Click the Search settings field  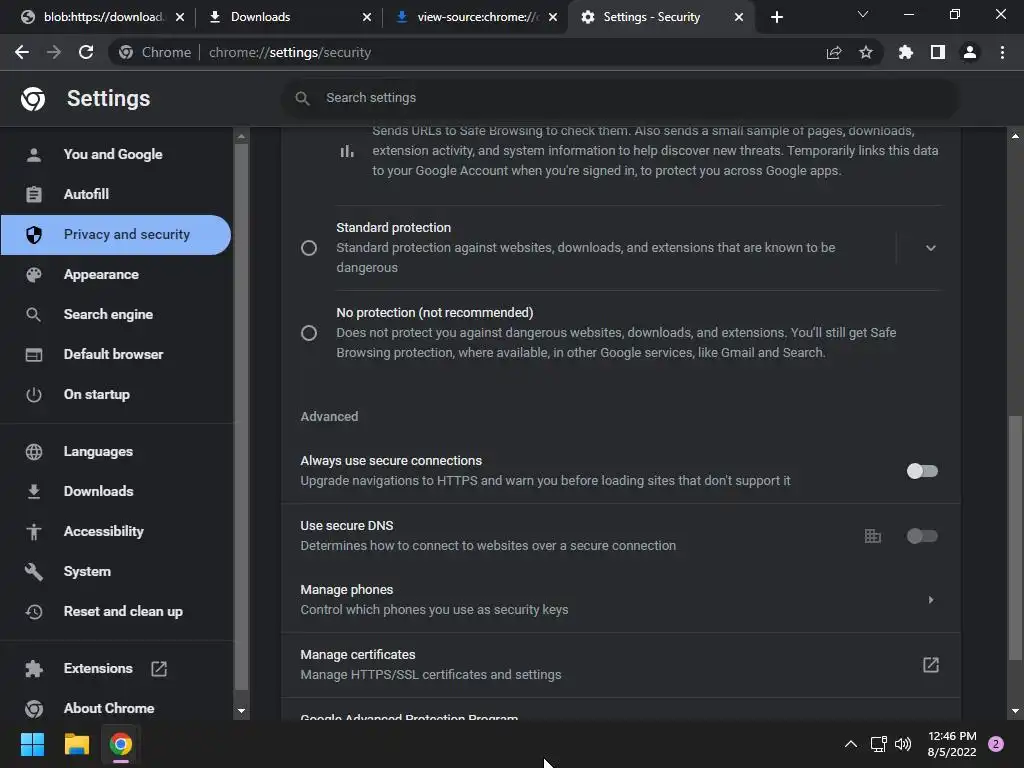point(620,98)
